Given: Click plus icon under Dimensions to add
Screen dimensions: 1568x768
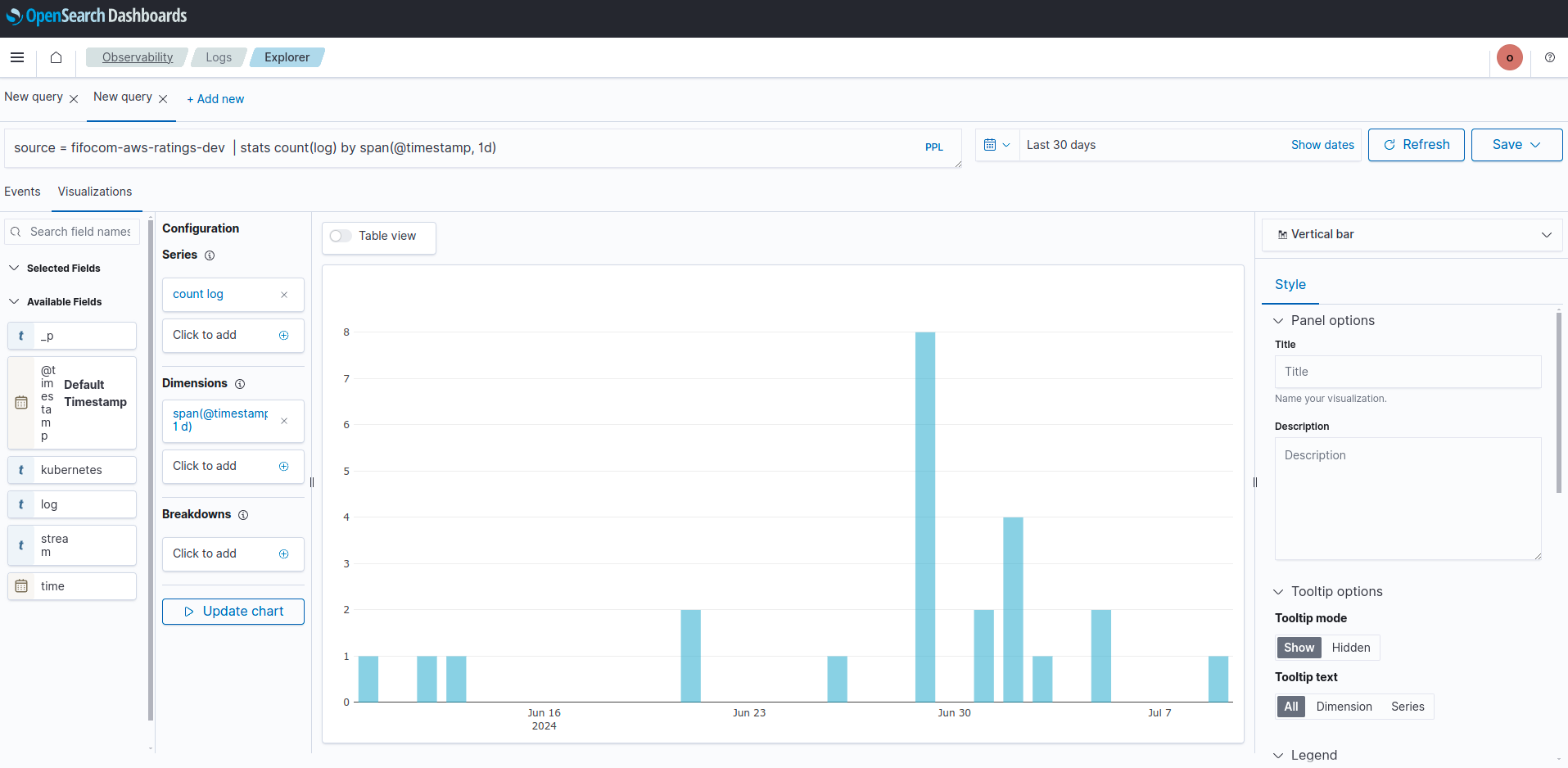Looking at the screenshot, I should tap(284, 467).
